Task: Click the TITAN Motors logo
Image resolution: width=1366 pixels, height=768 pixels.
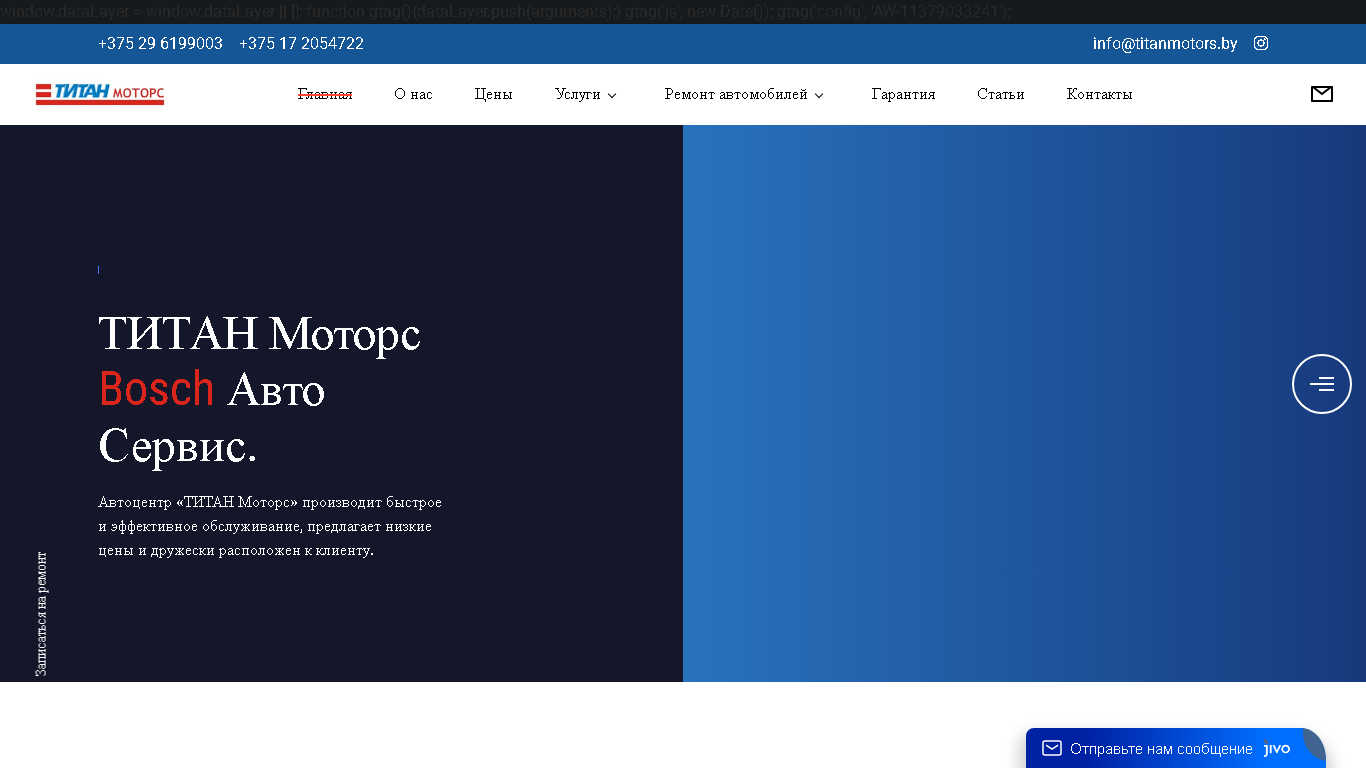Action: pos(100,94)
